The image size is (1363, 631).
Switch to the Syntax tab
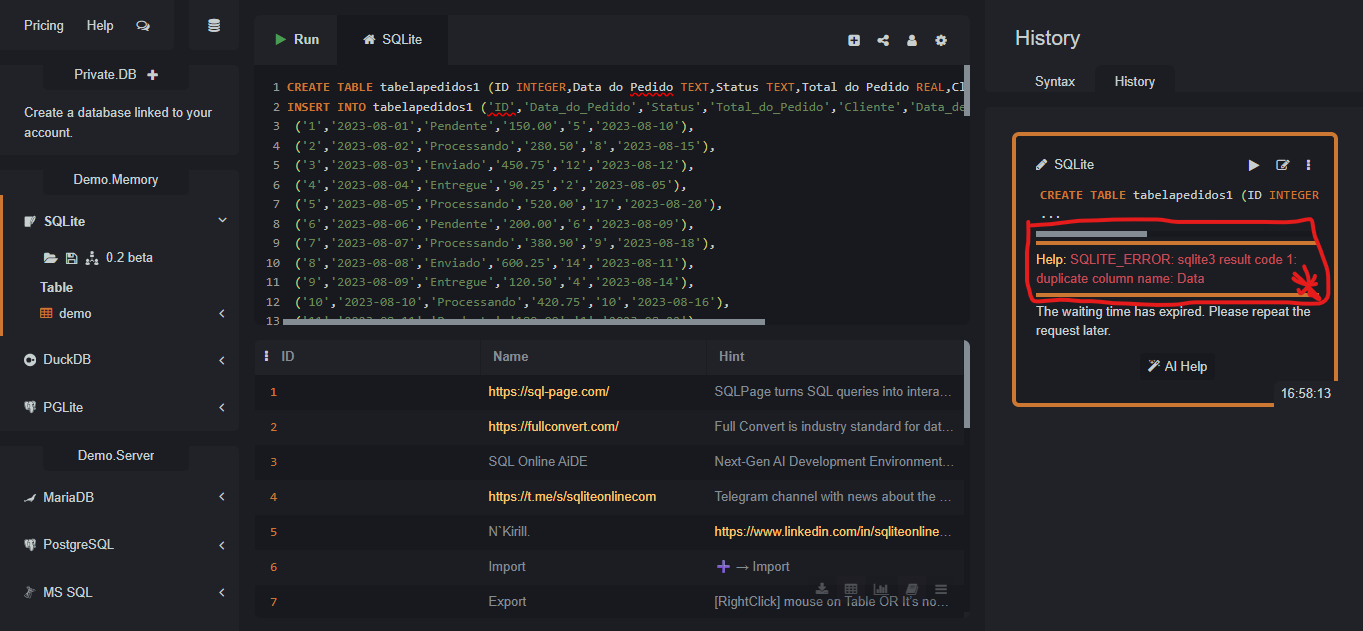tap(1055, 82)
